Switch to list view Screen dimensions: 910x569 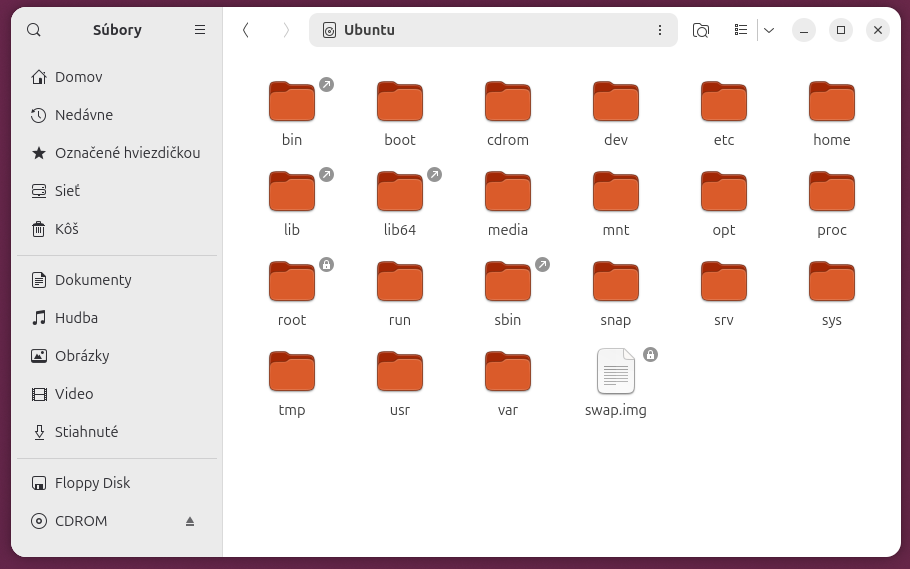(741, 30)
